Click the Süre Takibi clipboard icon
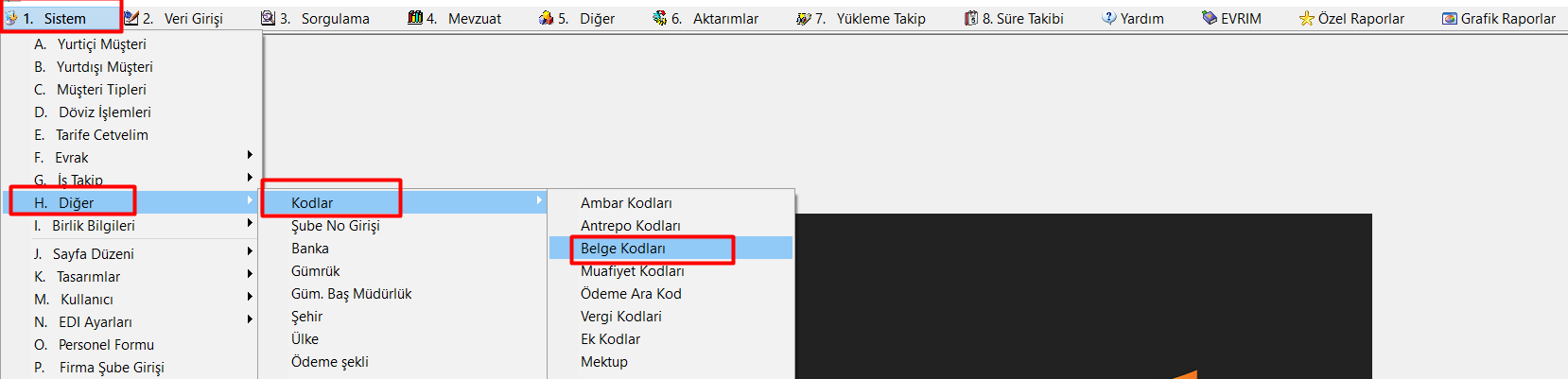1568x379 pixels. [x=971, y=18]
